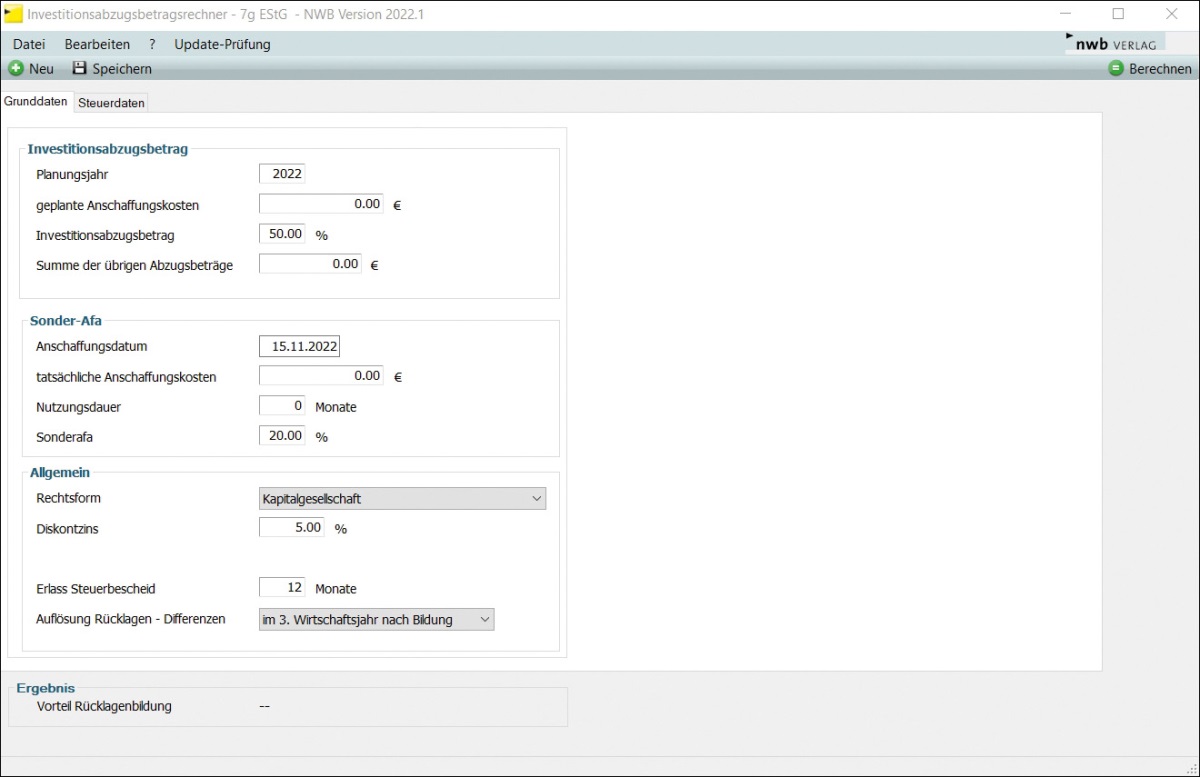
Task: Click the nwb Verlag logo
Action: 1115,44
